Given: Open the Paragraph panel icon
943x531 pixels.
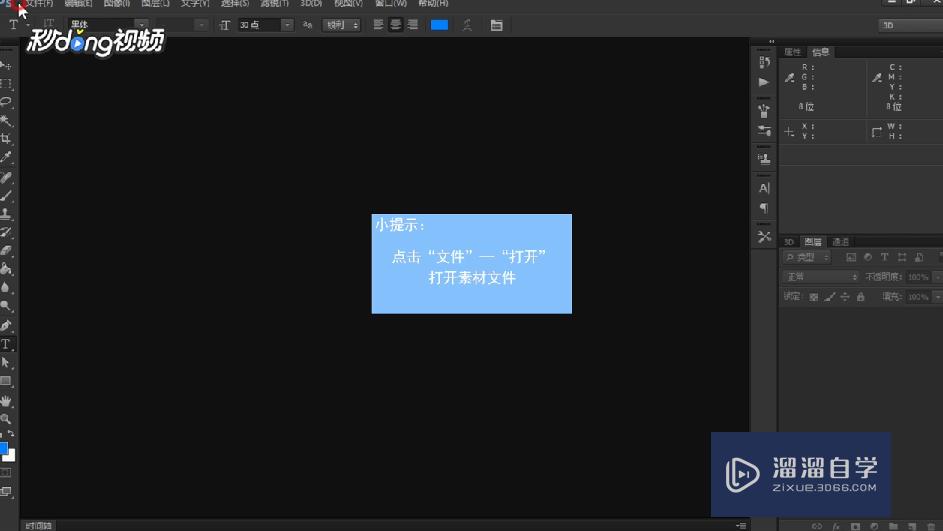Looking at the screenshot, I should 764,208.
